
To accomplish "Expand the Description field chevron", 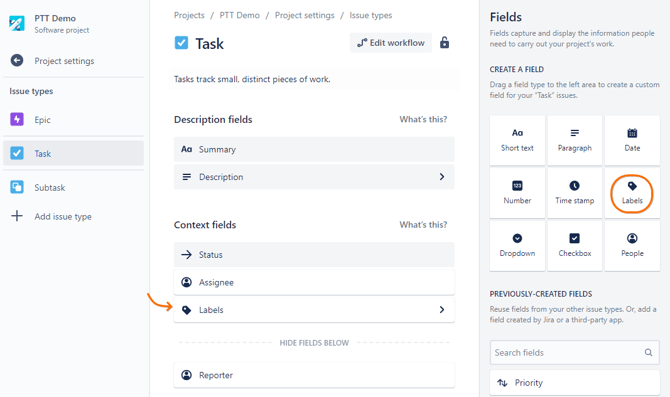I will pyautogui.click(x=442, y=177).
